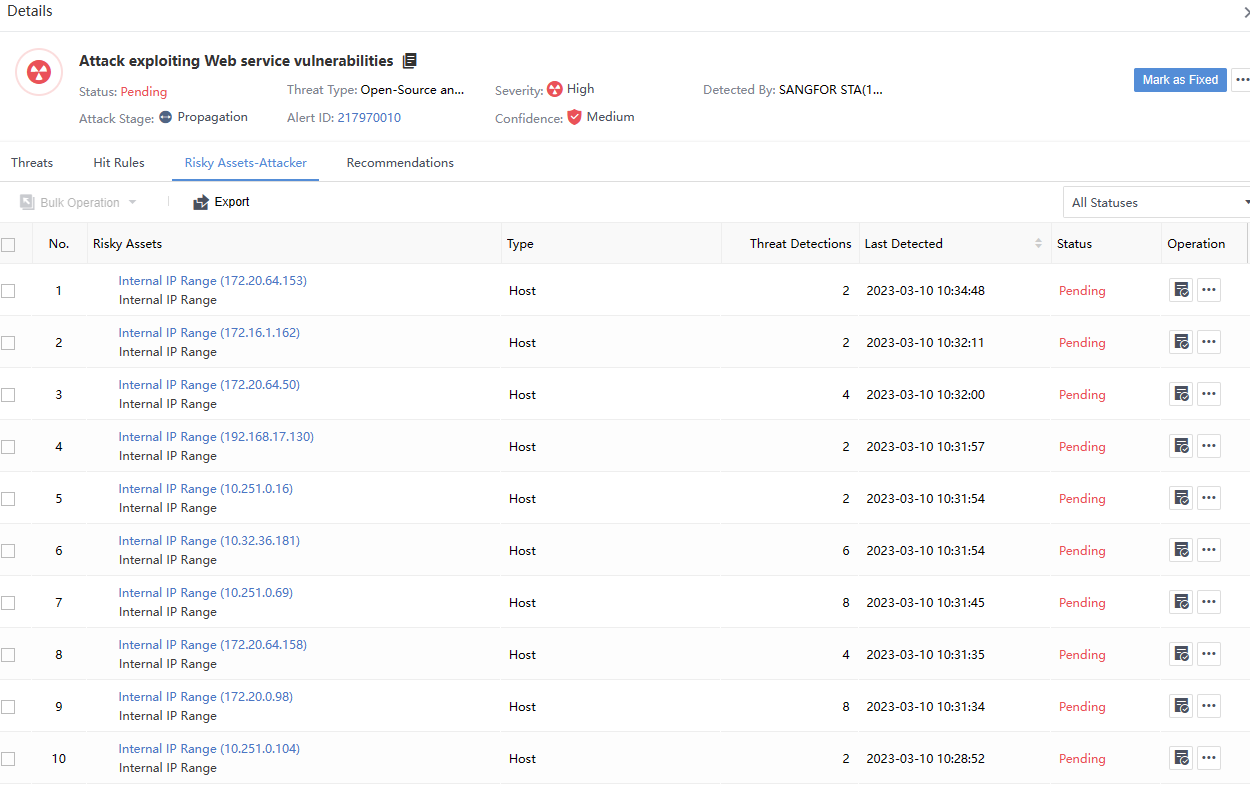This screenshot has width=1250, height=796.
Task: Open the Recommendations tab
Action: pos(400,163)
